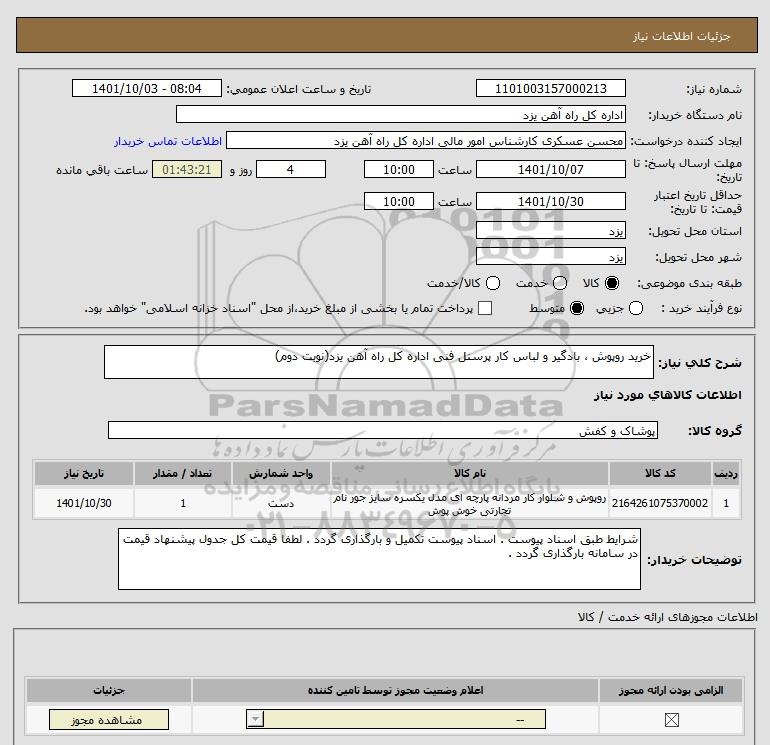Click the countdown timer 01:43:21
This screenshot has height=745, width=770.
click(187, 169)
